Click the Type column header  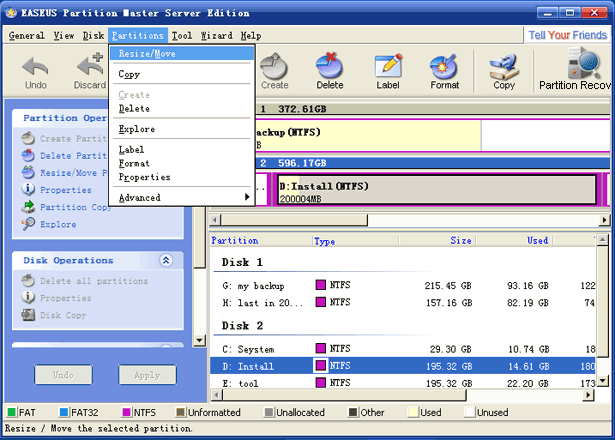pyautogui.click(x=356, y=240)
